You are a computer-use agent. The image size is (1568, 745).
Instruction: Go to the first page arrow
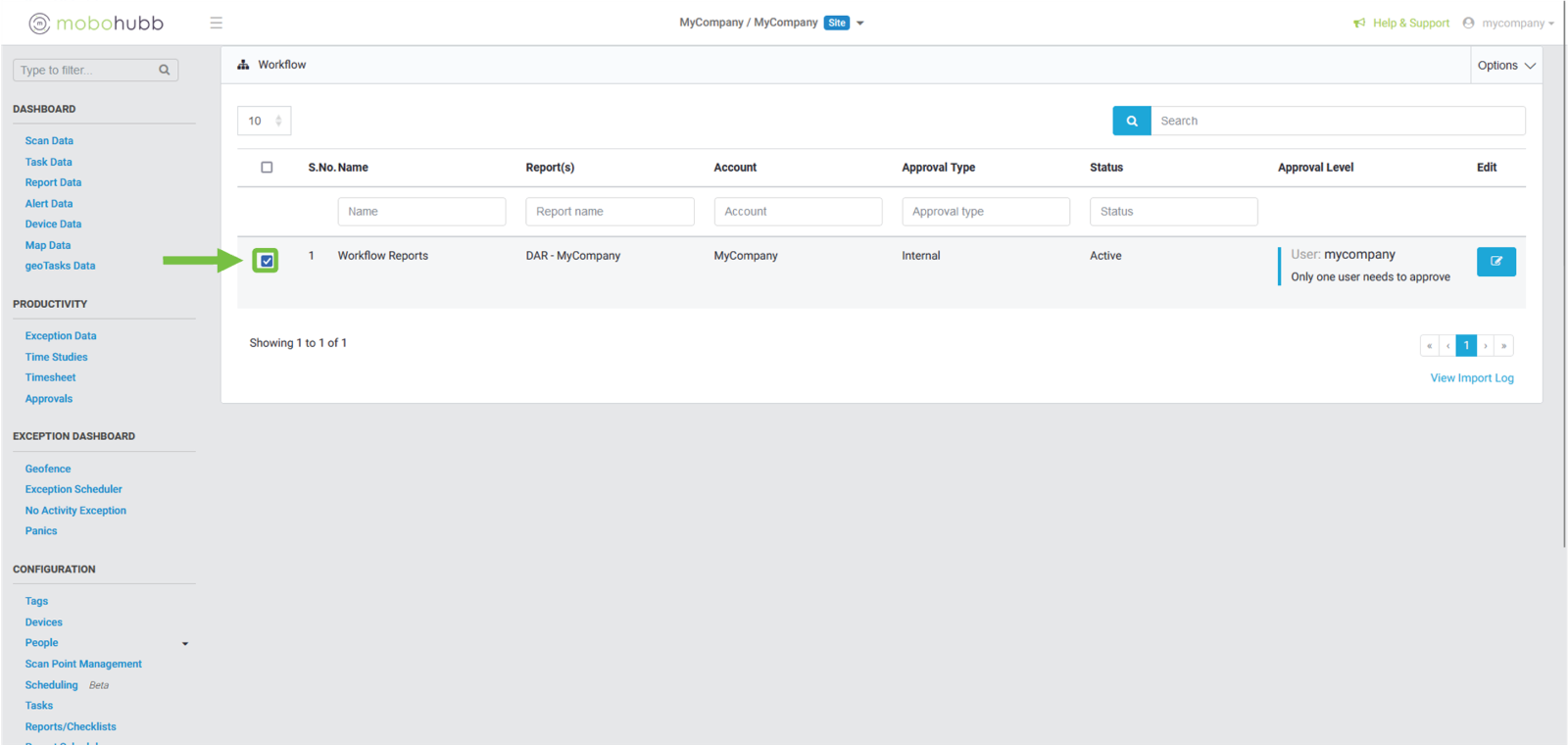(1429, 345)
